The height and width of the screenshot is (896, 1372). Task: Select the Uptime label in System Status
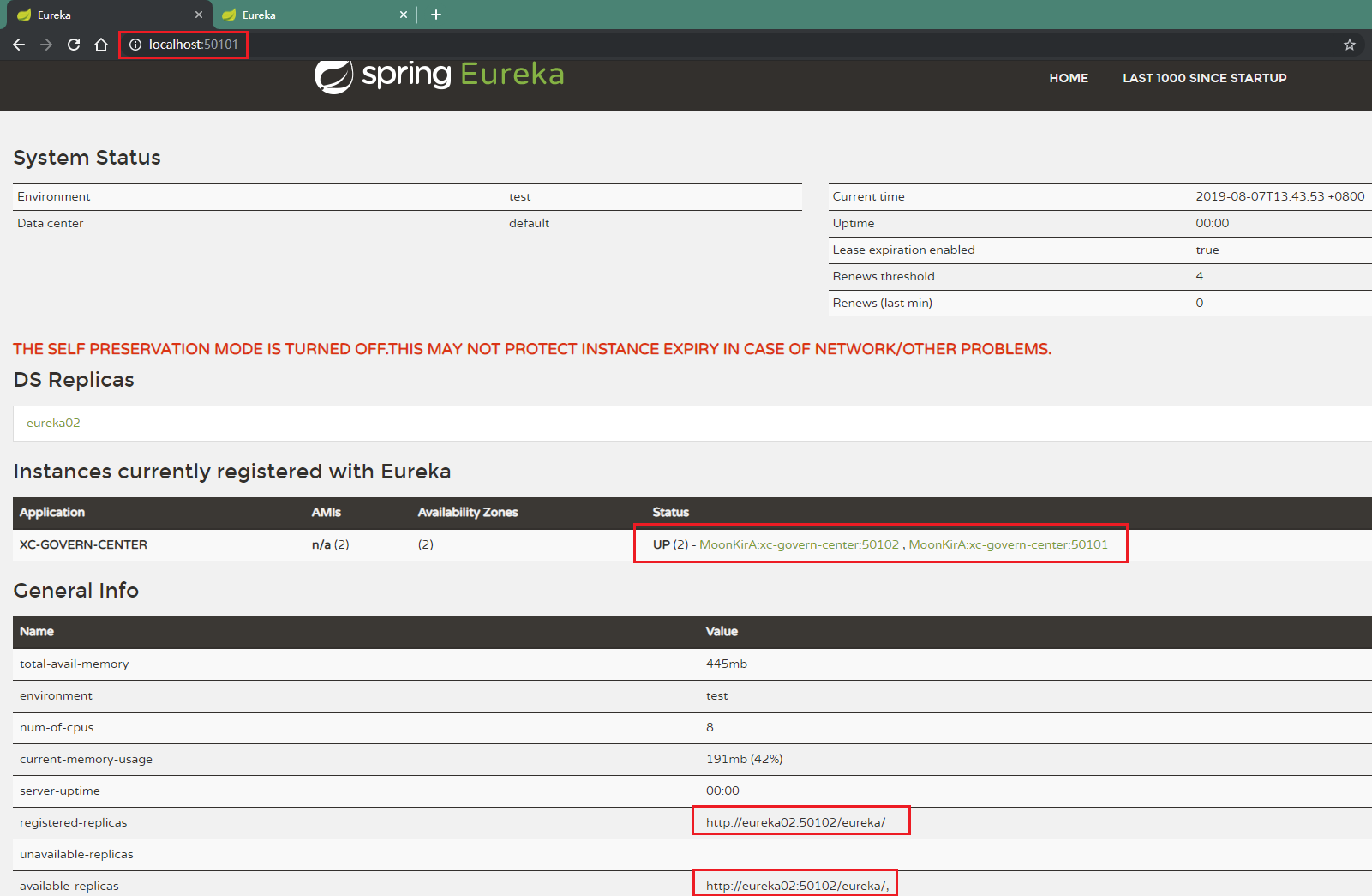pos(854,223)
